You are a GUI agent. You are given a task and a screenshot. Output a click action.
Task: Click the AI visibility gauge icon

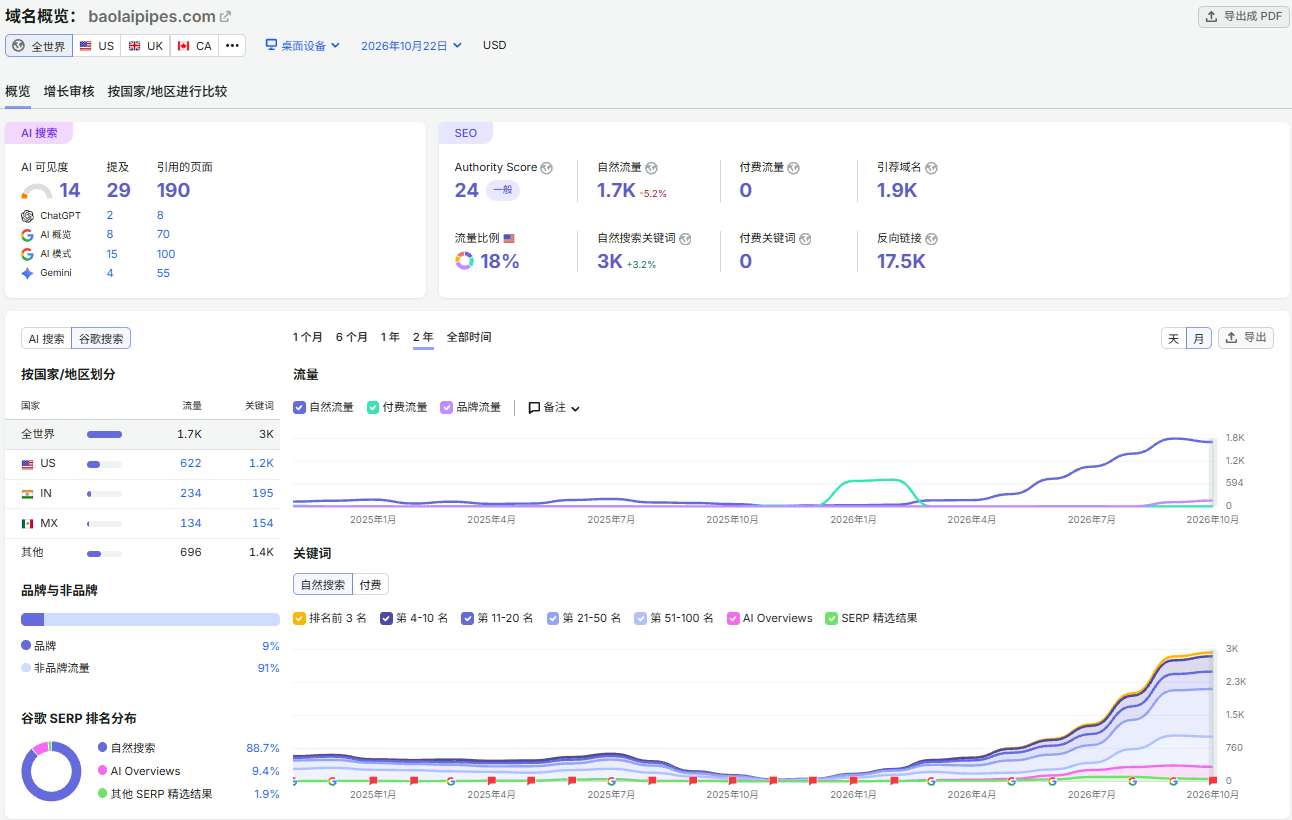(37, 192)
